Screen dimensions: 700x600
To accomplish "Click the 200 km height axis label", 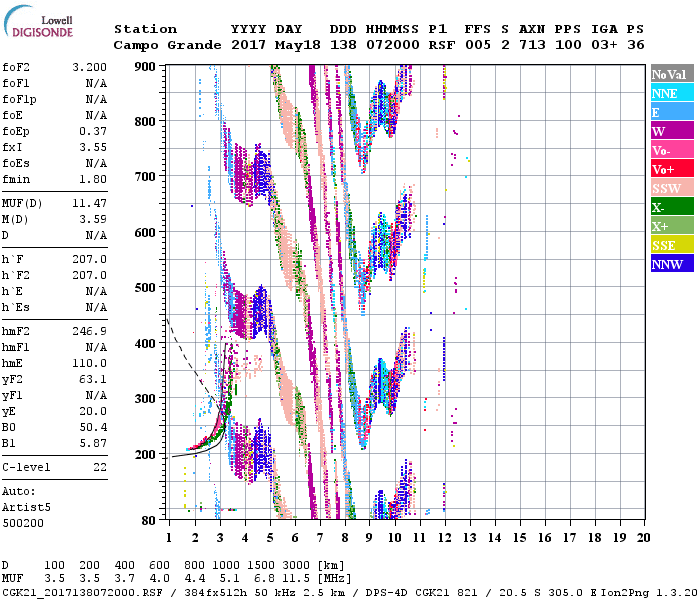I will [145, 454].
